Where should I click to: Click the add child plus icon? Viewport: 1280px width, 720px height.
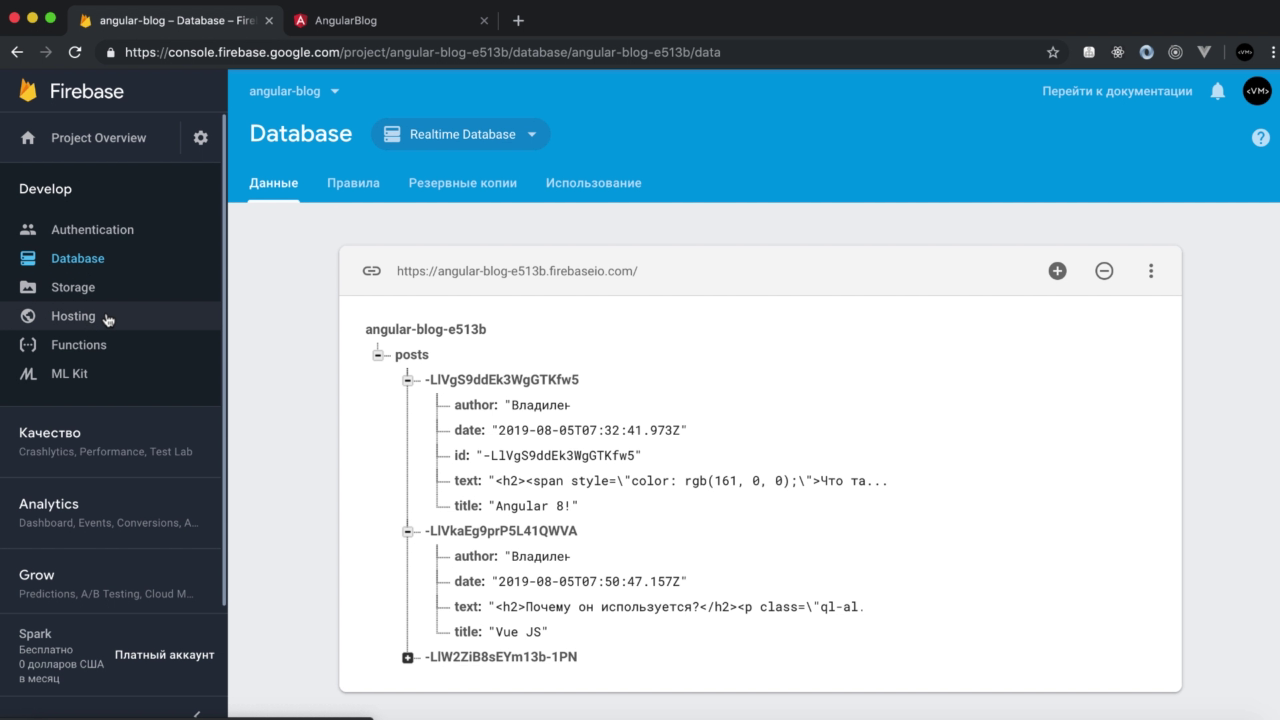tap(1057, 271)
